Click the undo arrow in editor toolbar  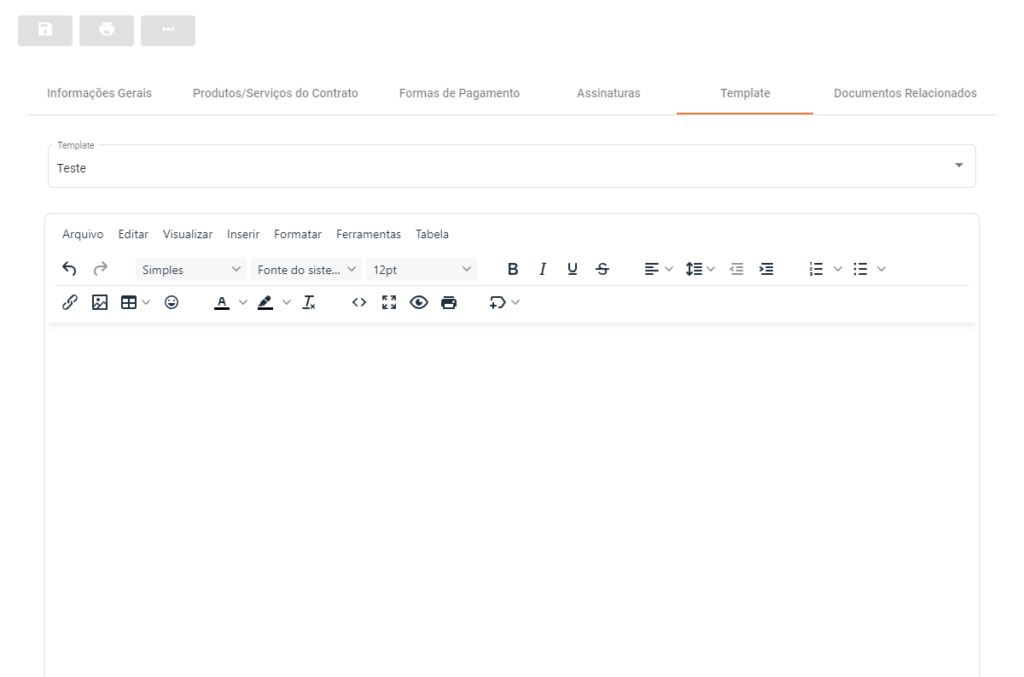tap(70, 269)
